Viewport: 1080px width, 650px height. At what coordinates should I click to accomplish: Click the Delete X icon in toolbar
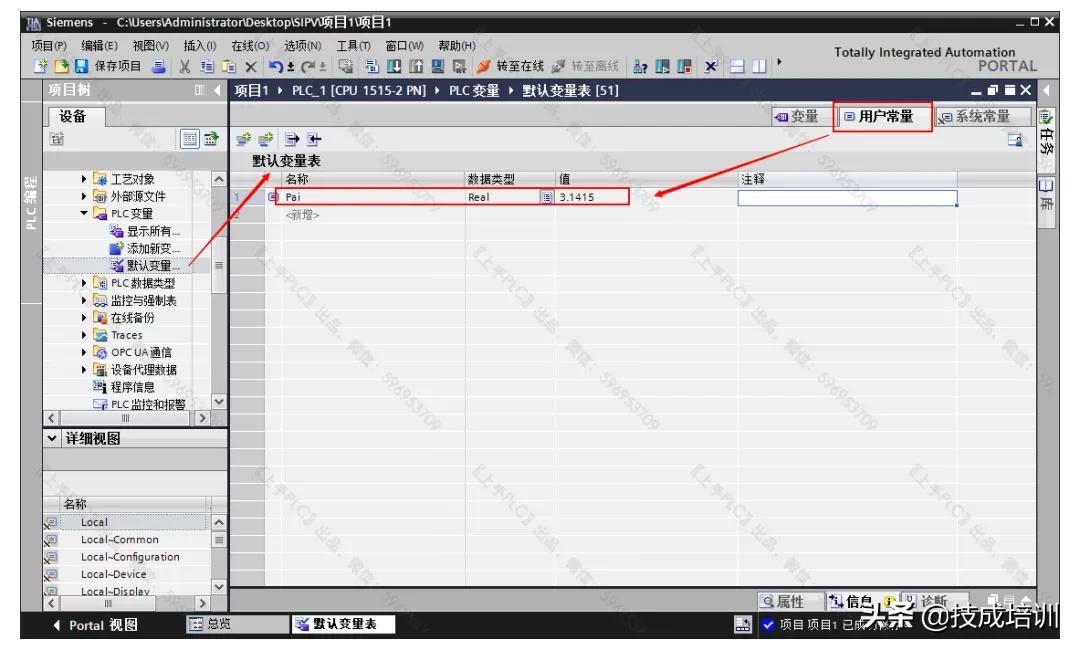[251, 67]
